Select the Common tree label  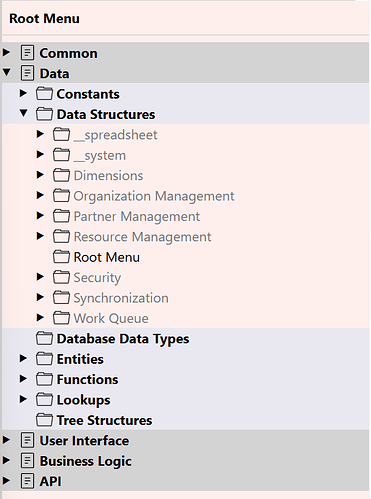[68, 53]
